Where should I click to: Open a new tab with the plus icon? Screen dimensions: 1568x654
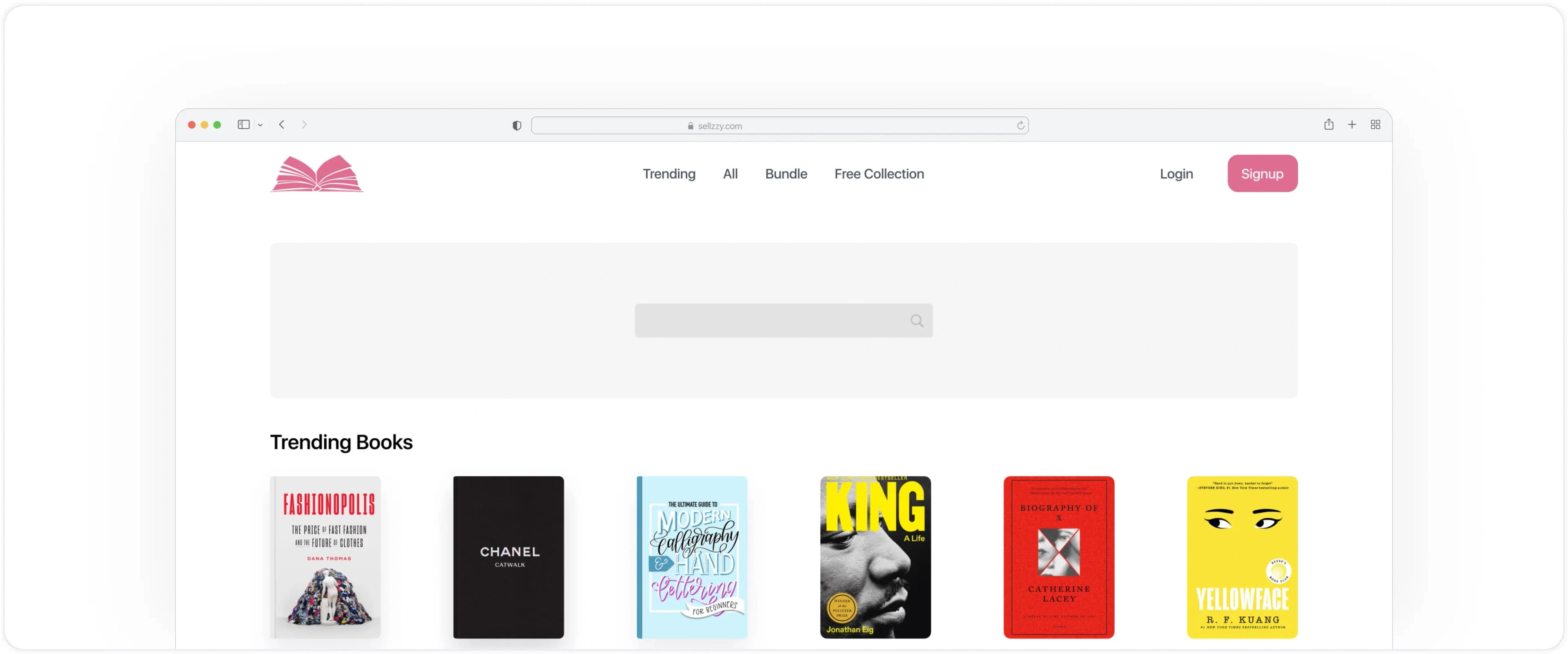[1352, 124]
